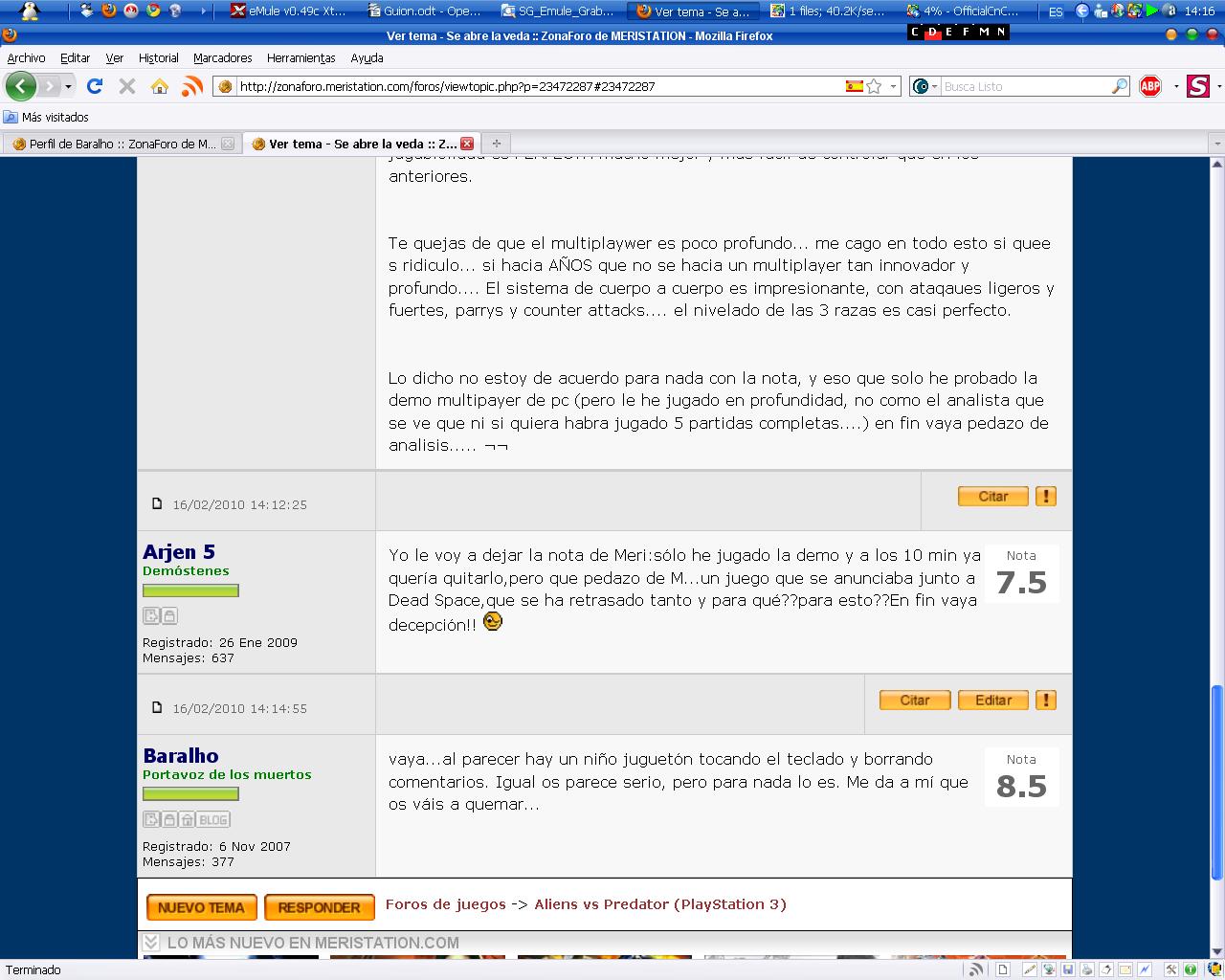This screenshot has width=1225, height=980.
Task: Open status bar tools wrench icon
Action: point(1171,969)
